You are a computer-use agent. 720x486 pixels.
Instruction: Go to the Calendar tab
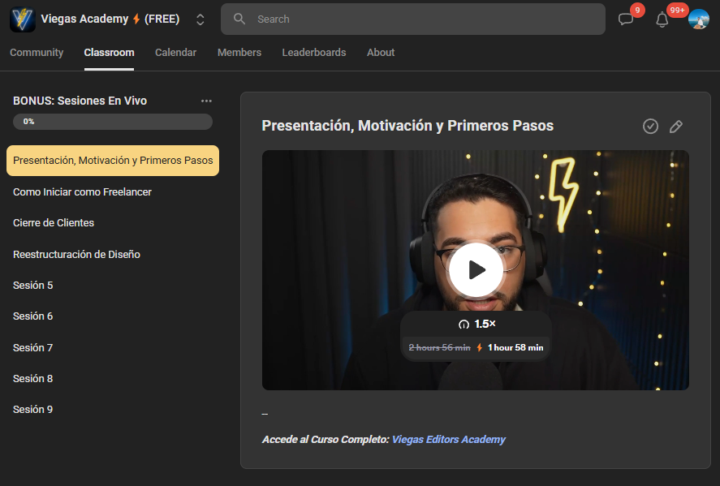click(x=175, y=52)
